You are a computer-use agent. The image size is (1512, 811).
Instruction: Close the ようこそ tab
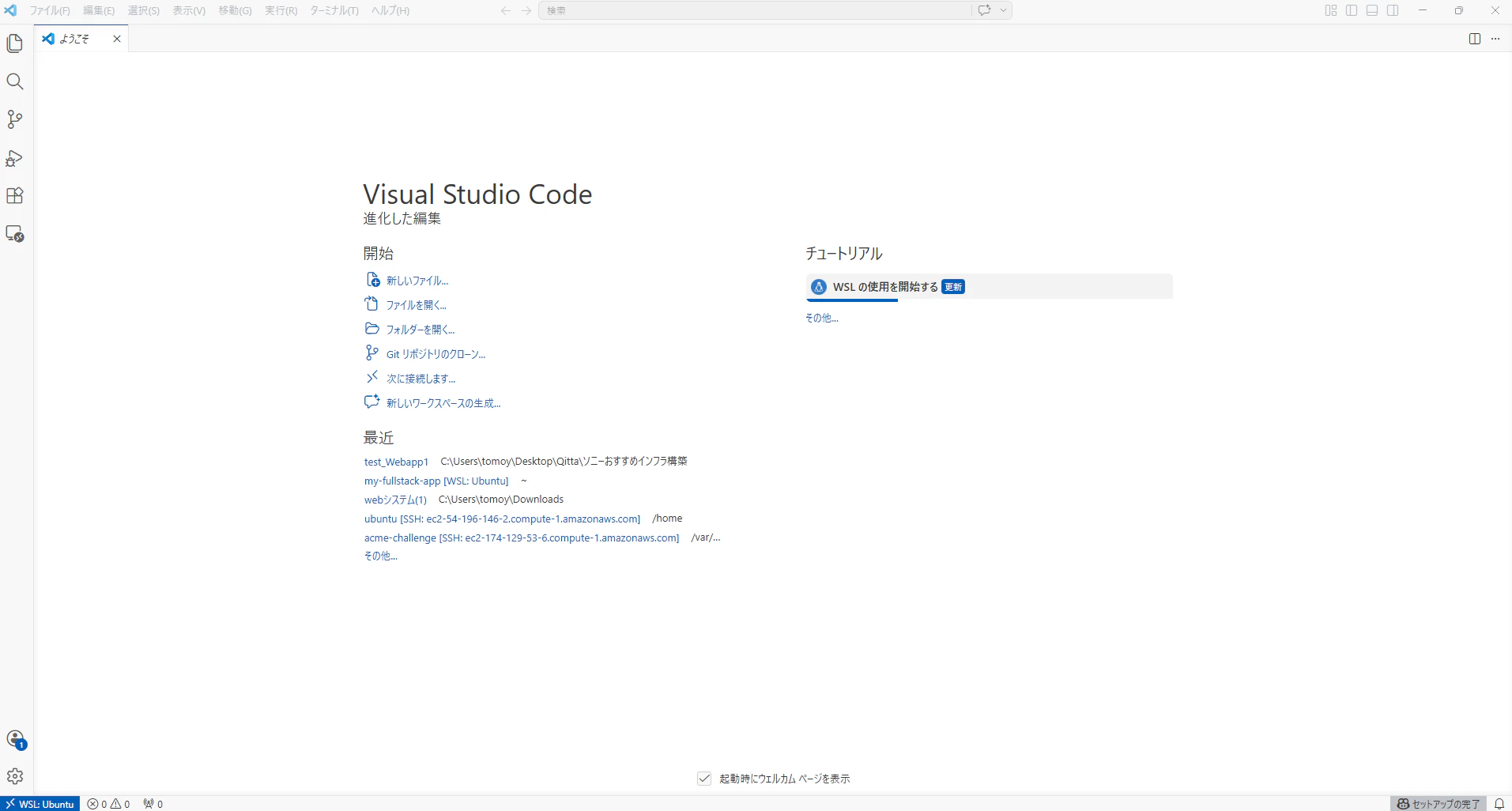[x=117, y=39]
